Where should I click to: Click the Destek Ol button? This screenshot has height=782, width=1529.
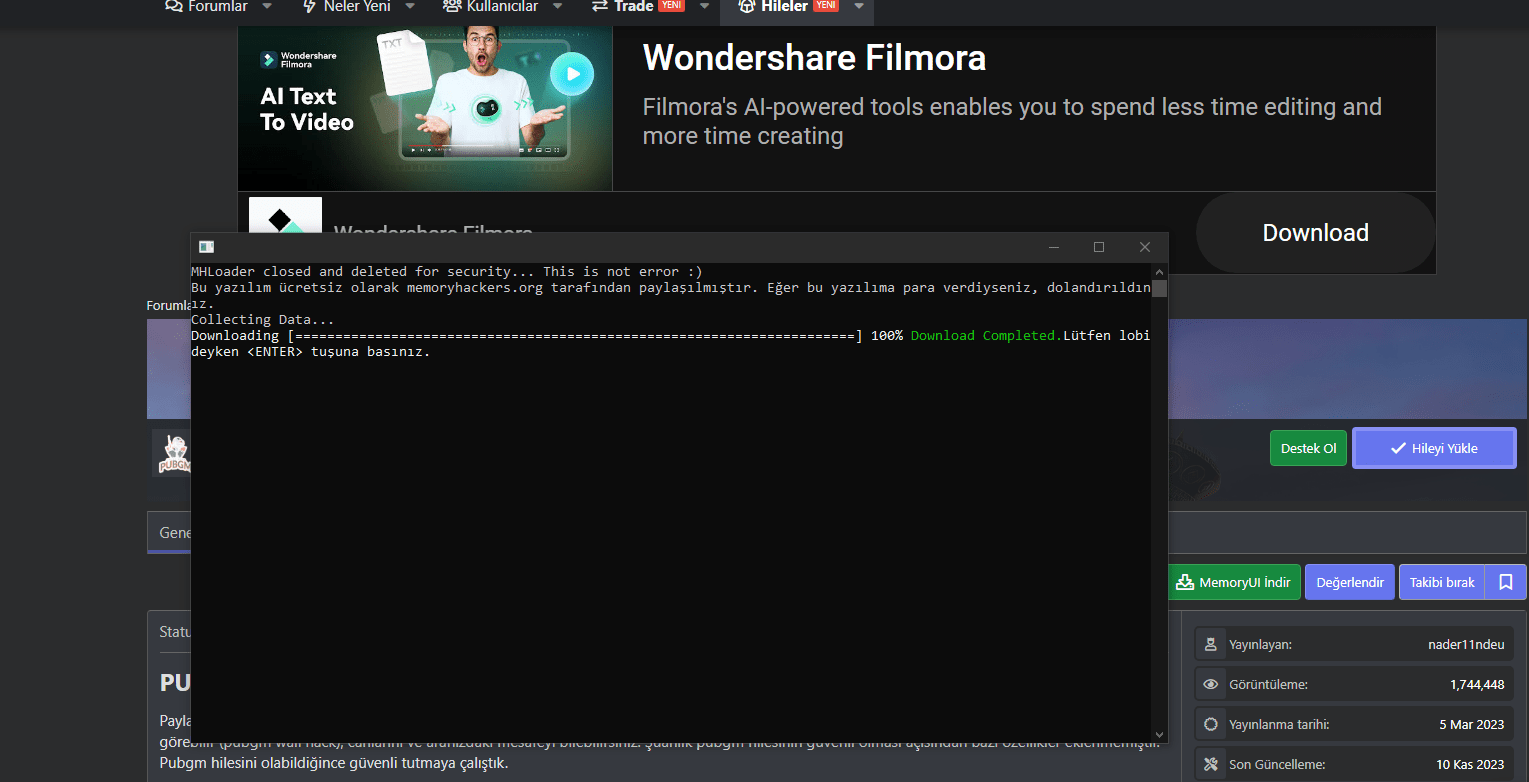(x=1308, y=448)
